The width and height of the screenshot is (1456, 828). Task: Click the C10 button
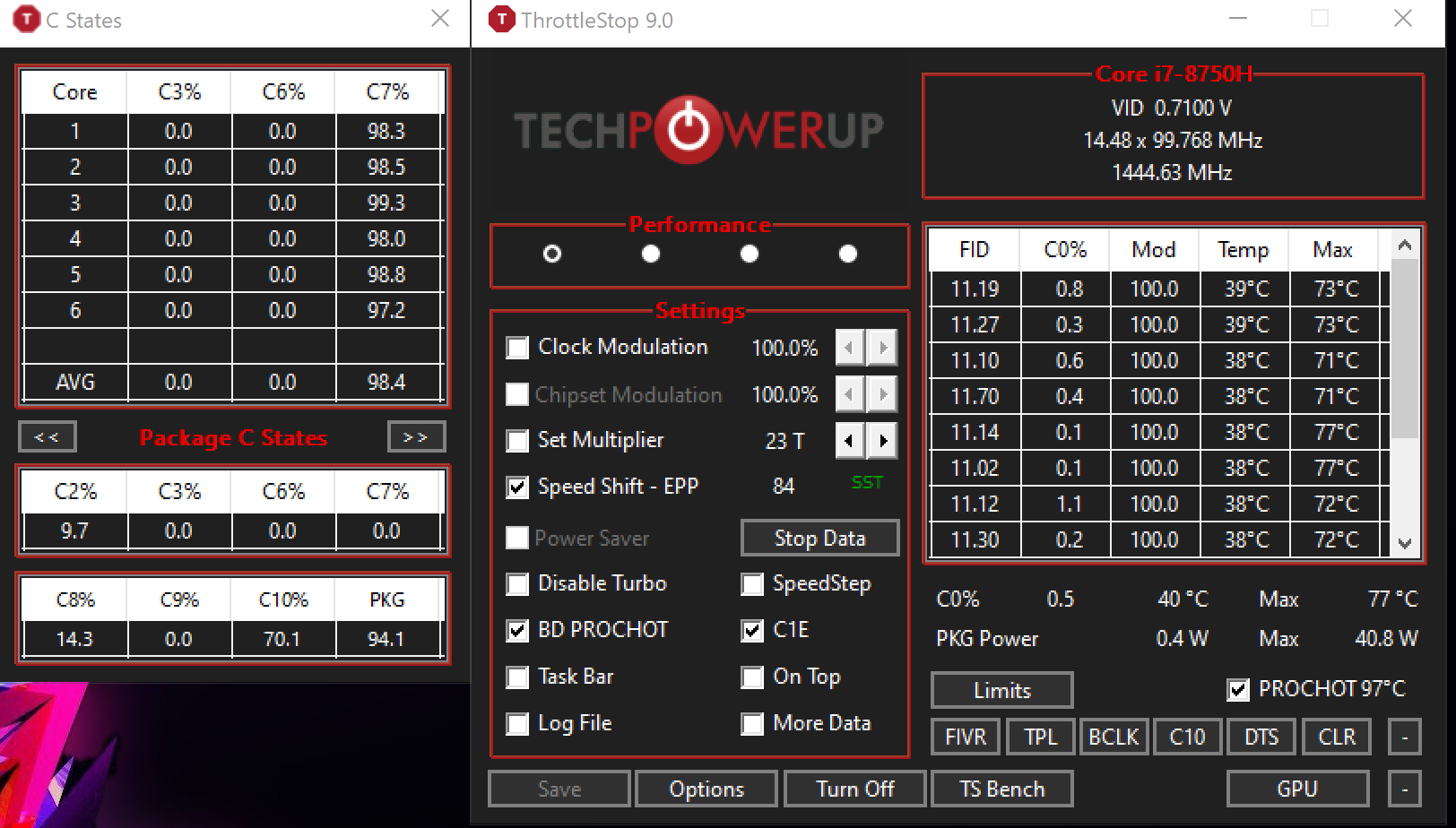coord(1188,737)
